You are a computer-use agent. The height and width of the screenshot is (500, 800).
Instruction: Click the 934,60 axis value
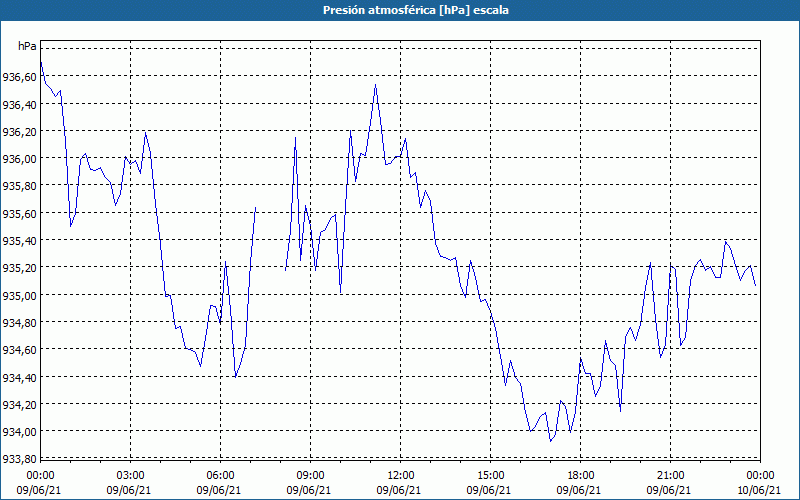tap(19, 350)
